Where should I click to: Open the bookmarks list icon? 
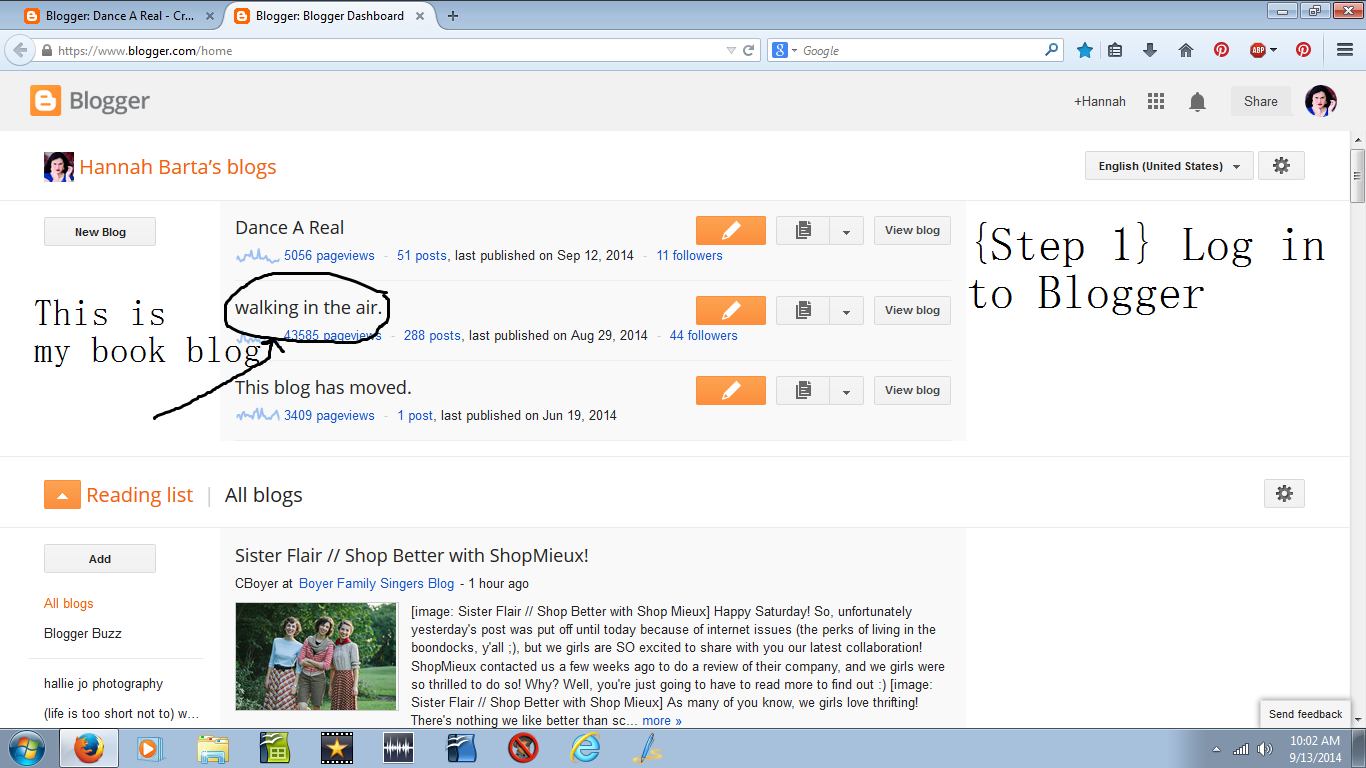coord(1116,50)
